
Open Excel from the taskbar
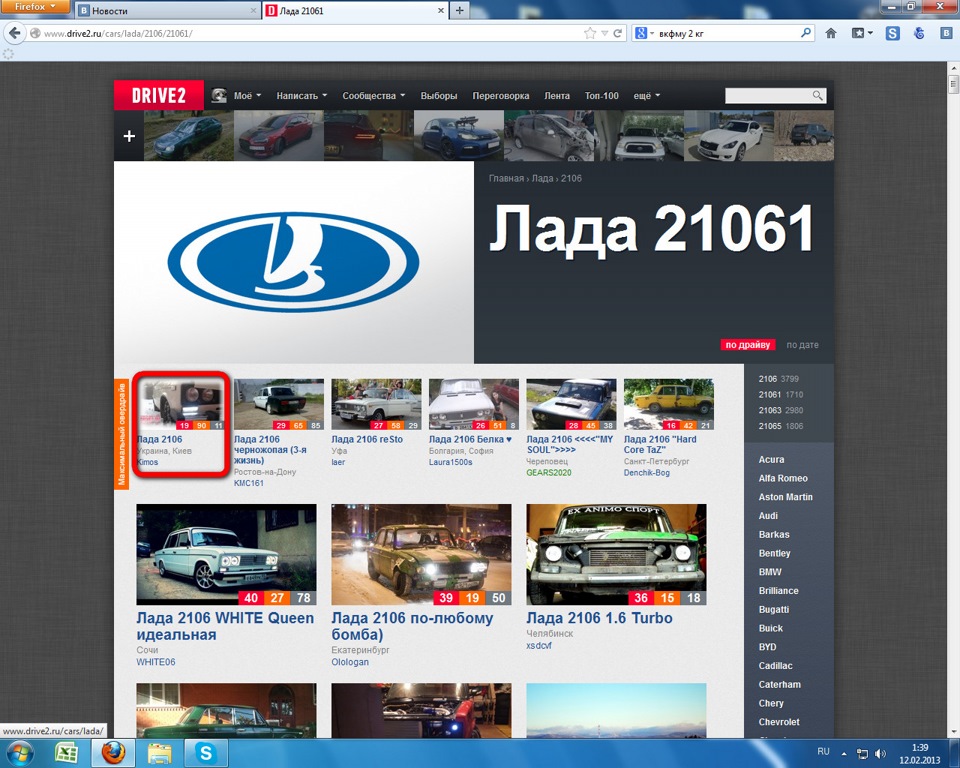(66, 753)
